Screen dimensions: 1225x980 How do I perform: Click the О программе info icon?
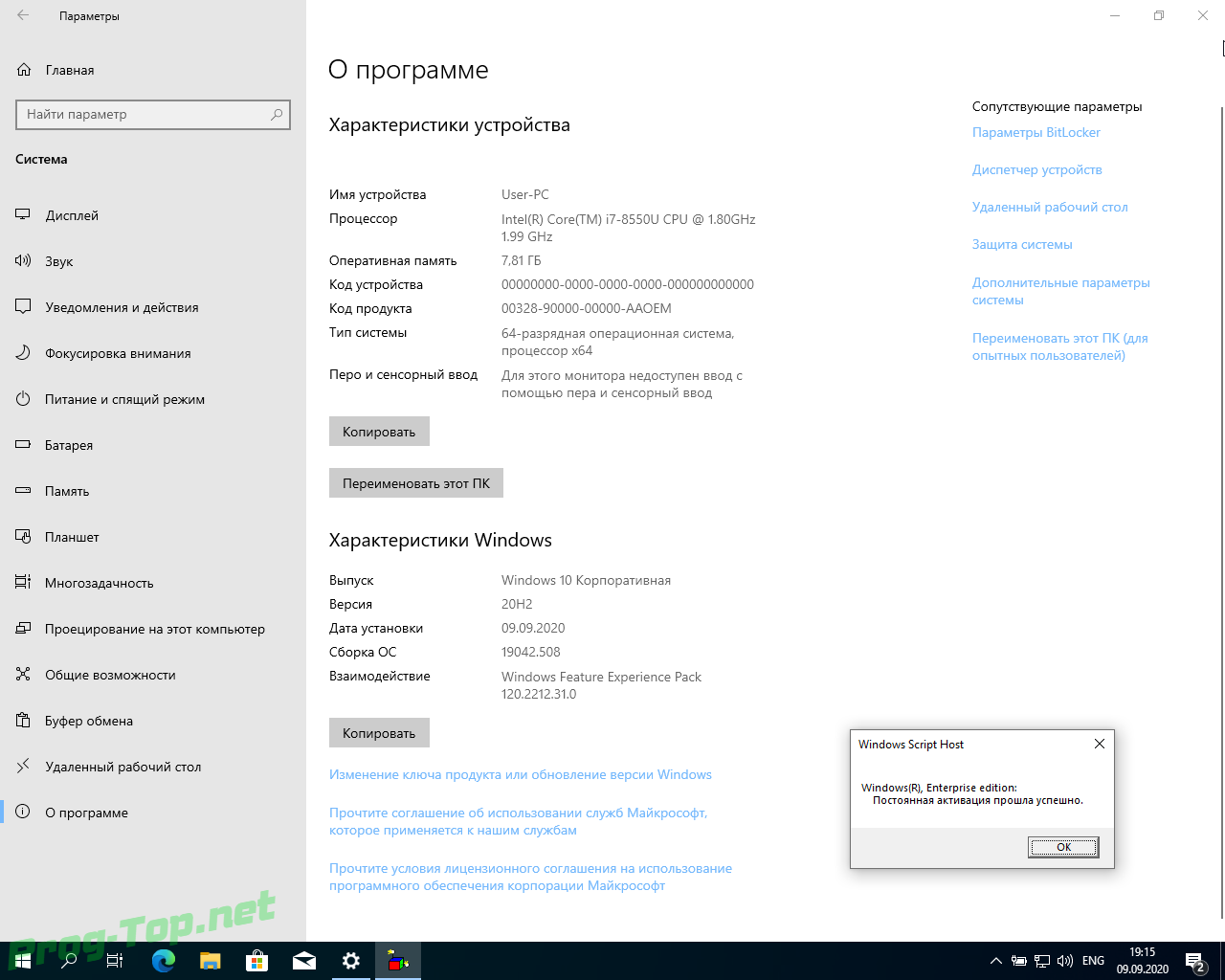tap(23, 813)
